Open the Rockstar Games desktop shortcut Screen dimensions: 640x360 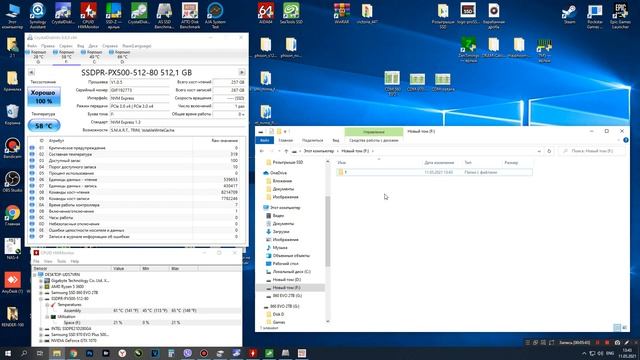[x=595, y=16]
